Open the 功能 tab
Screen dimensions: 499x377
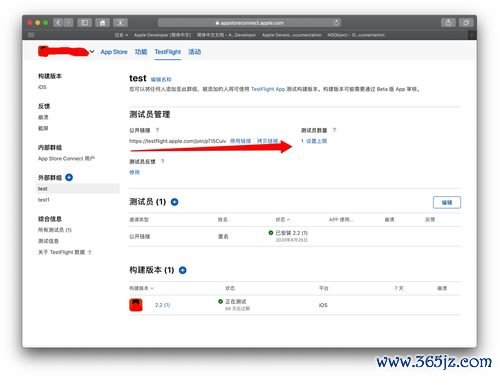click(141, 52)
